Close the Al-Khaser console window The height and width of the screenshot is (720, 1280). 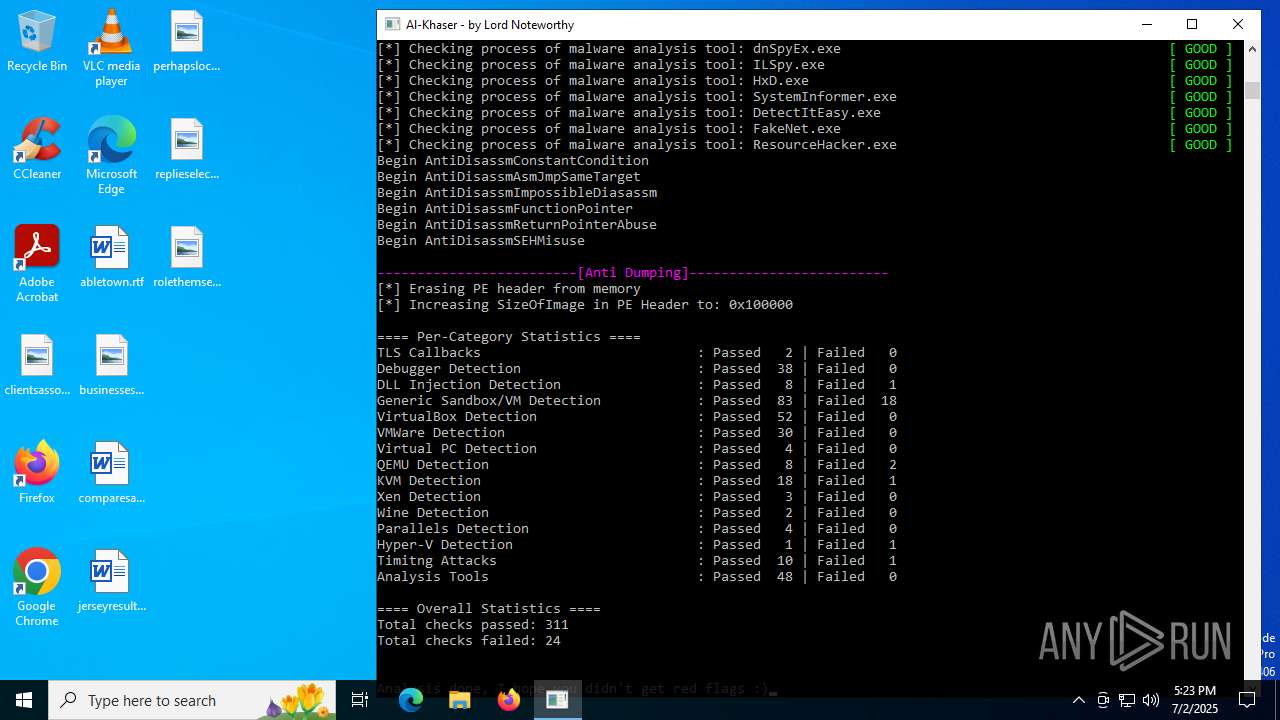pos(1238,24)
